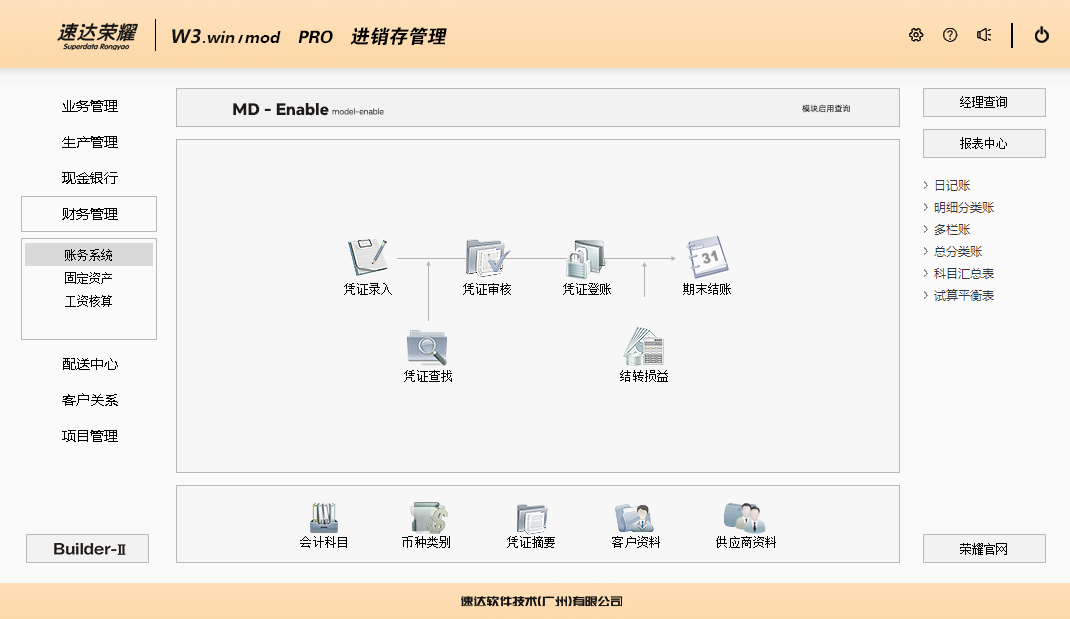The height and width of the screenshot is (619, 1070).
Task: Open the 会计科目 accounts icon
Action: pos(324,518)
